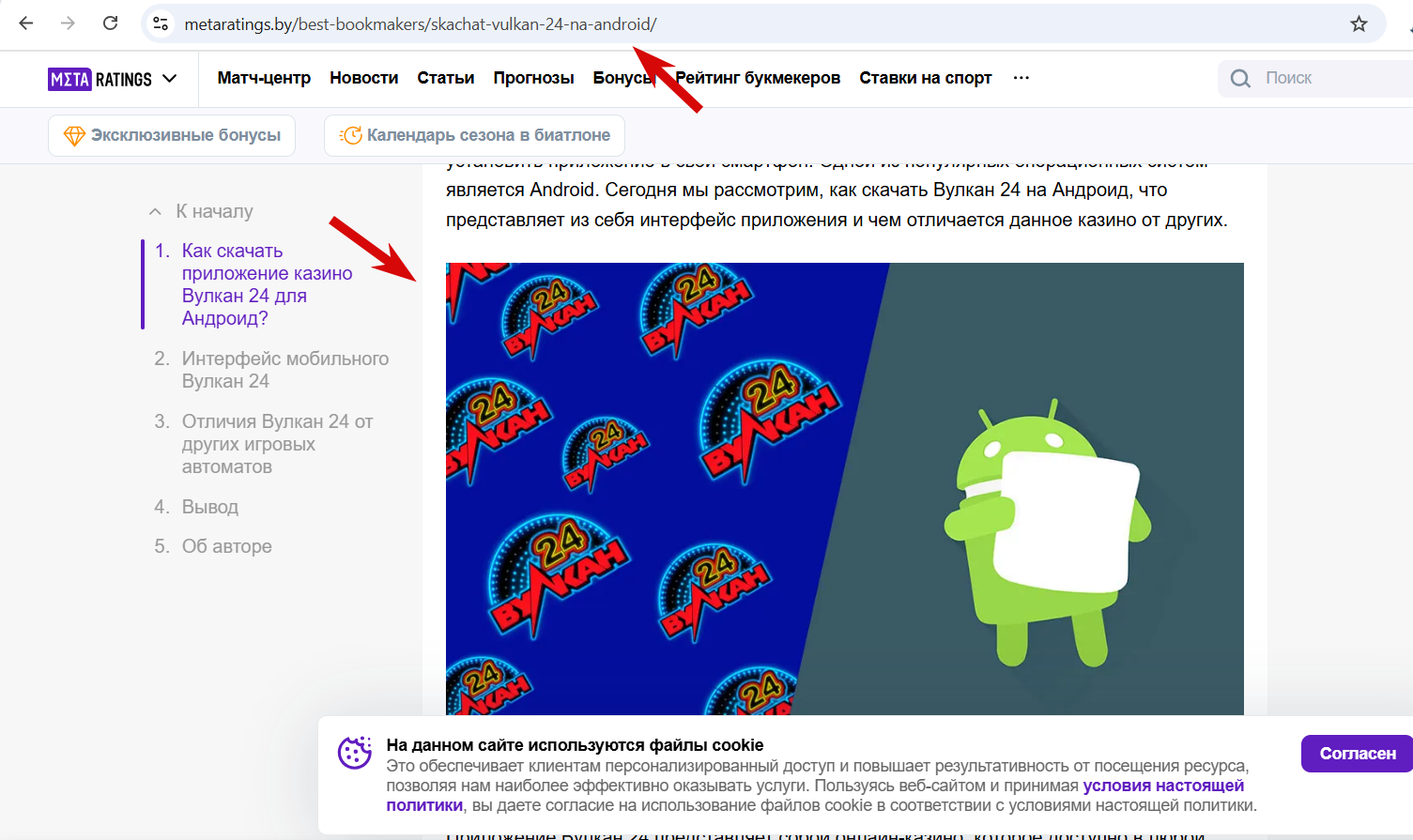
Task: Open the Рейтинг букмекеров menu item
Action: 758,78
